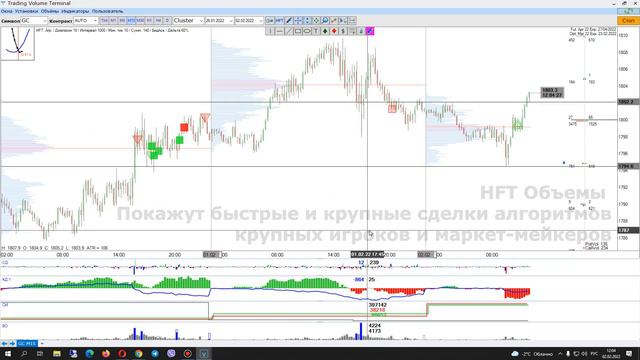Click the auto-center target icon
This screenshot has height=360, width=640.
[316, 20]
